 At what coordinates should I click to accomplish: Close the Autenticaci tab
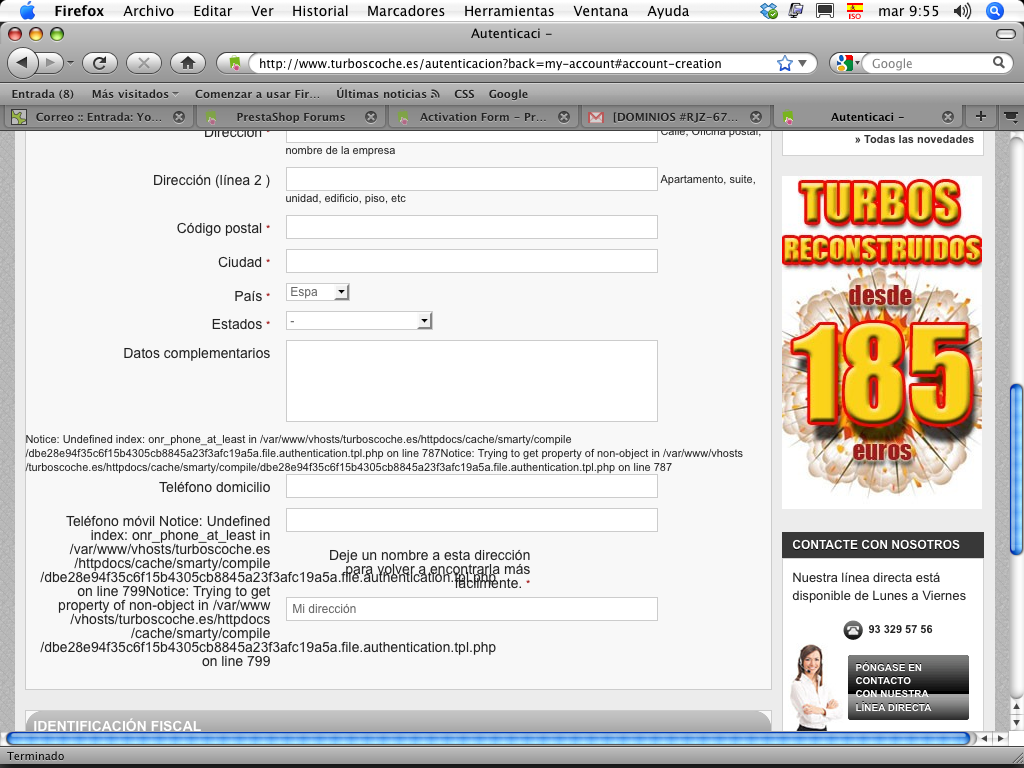pyautogui.click(x=948, y=117)
